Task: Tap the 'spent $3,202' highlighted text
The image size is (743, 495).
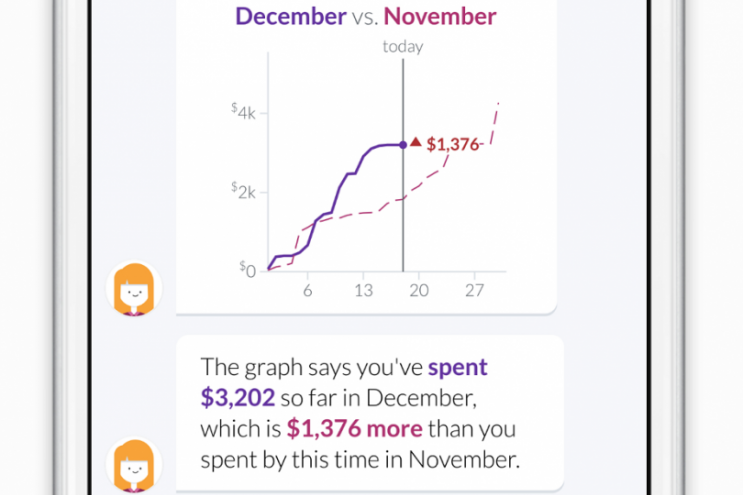Action: pyautogui.click(x=344, y=382)
